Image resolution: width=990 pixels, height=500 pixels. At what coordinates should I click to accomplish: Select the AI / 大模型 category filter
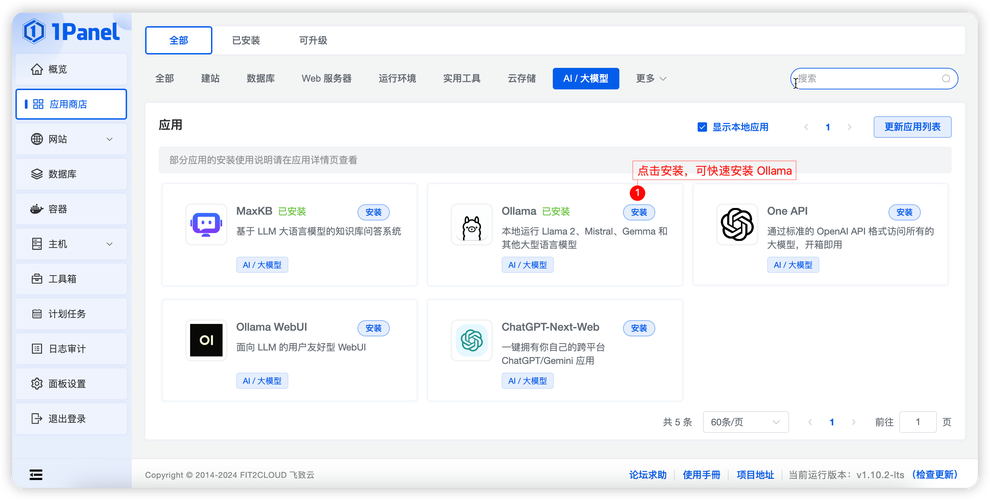(586, 78)
